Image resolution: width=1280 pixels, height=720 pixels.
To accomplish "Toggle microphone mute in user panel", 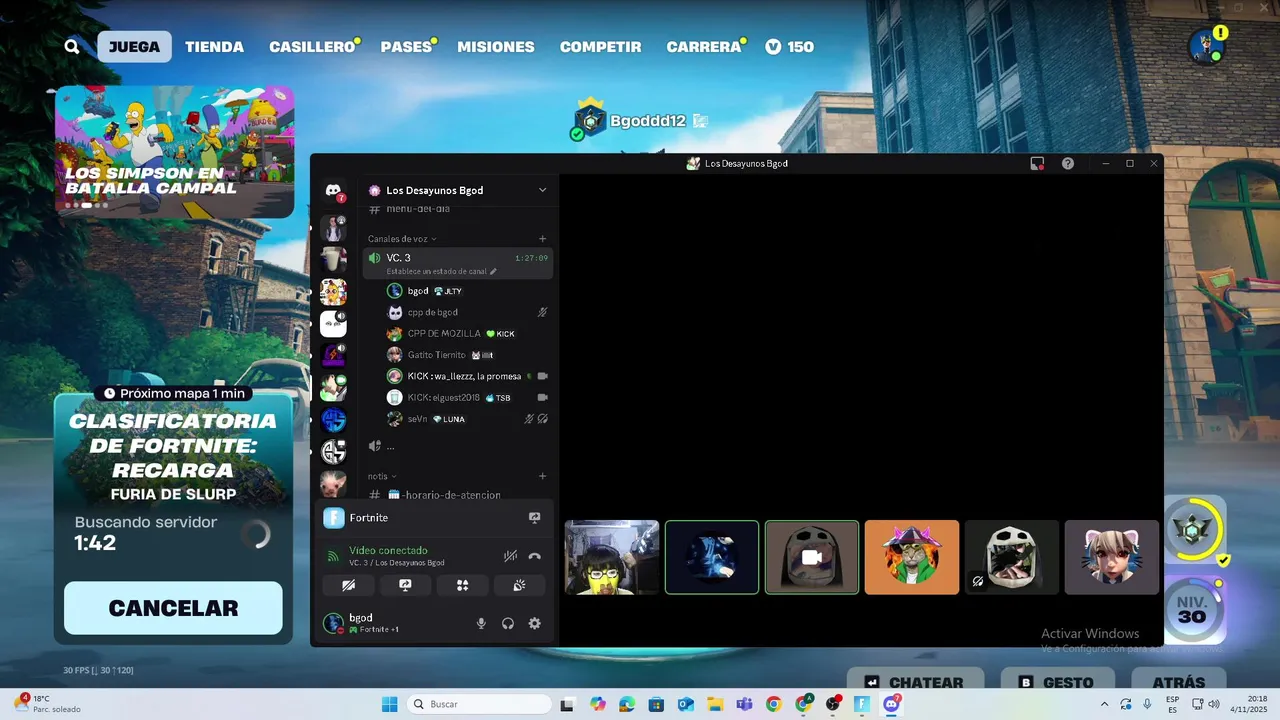I will pos(481,623).
